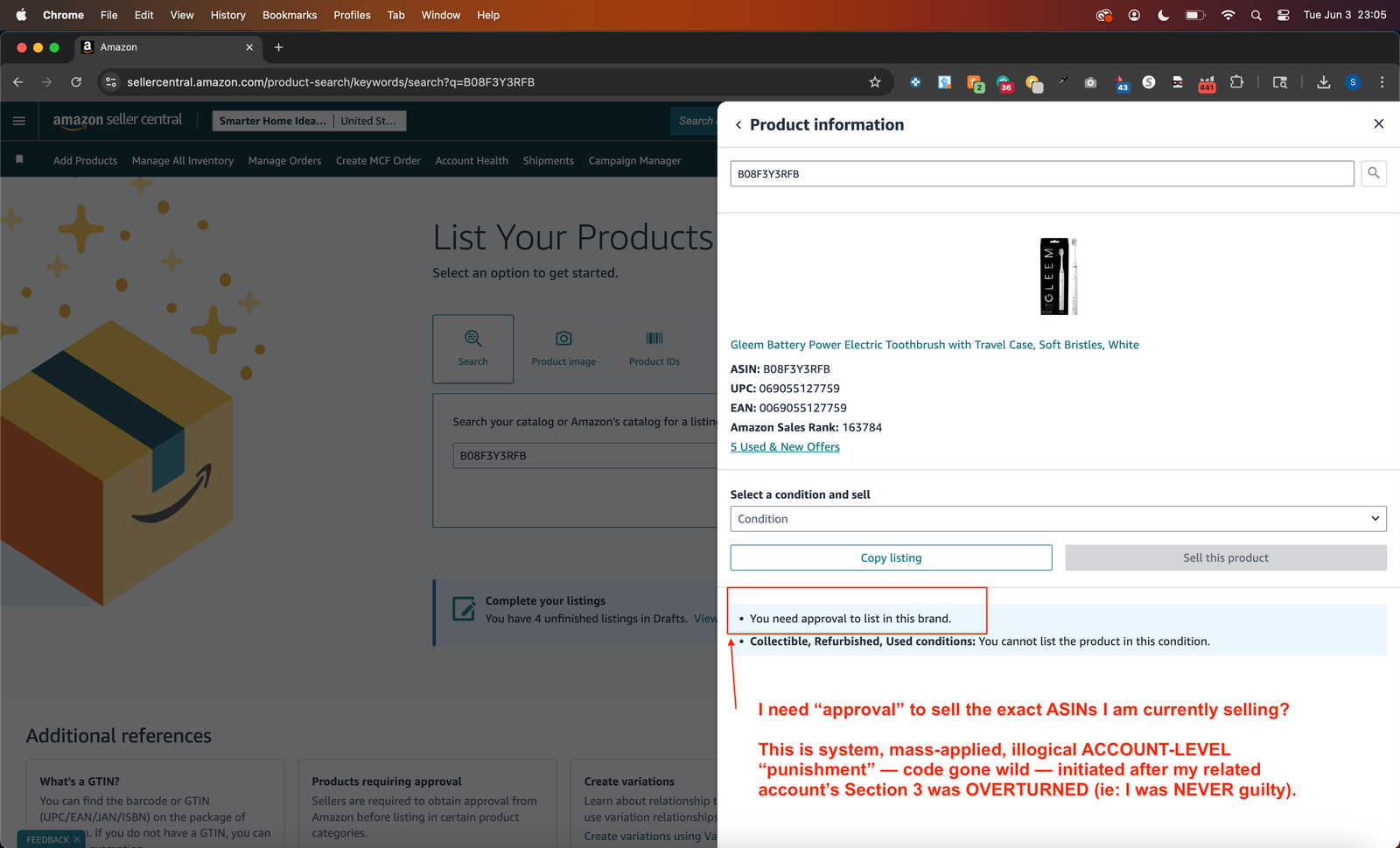The height and width of the screenshot is (848, 1400).
Task: Open the Search field in Seller Central header
Action: [695, 121]
